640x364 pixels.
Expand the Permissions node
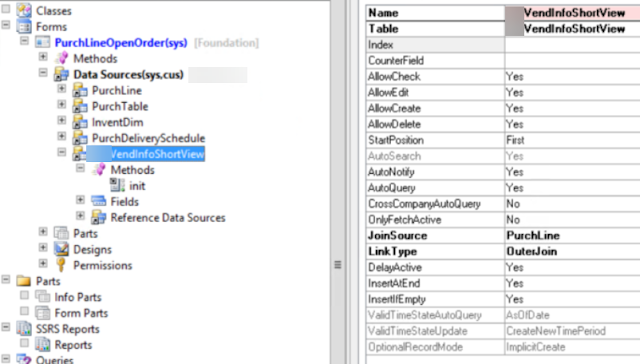pyautogui.click(x=43, y=263)
